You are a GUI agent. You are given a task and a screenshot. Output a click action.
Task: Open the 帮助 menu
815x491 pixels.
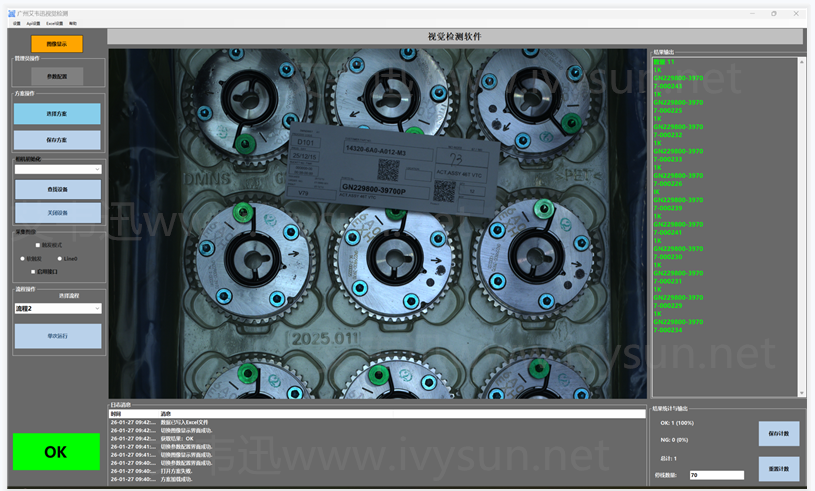coord(73,23)
